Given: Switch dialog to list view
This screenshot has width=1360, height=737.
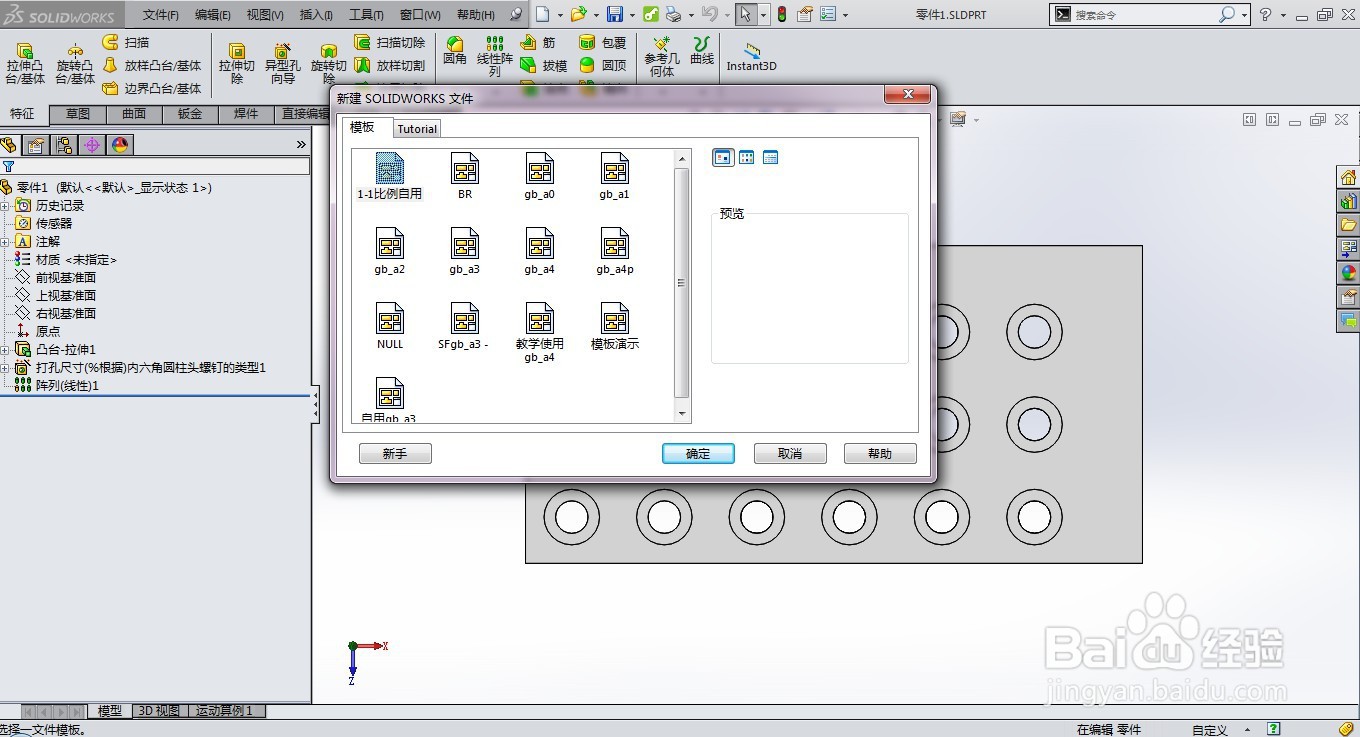Looking at the screenshot, I should click(747, 158).
